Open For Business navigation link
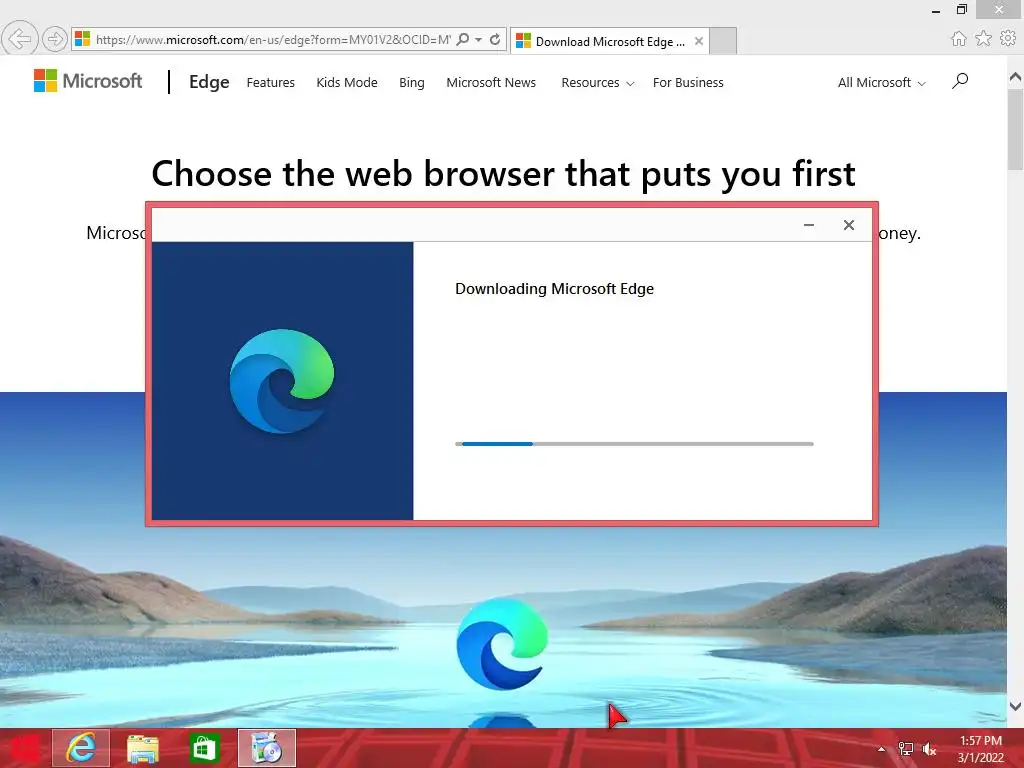 click(x=688, y=82)
